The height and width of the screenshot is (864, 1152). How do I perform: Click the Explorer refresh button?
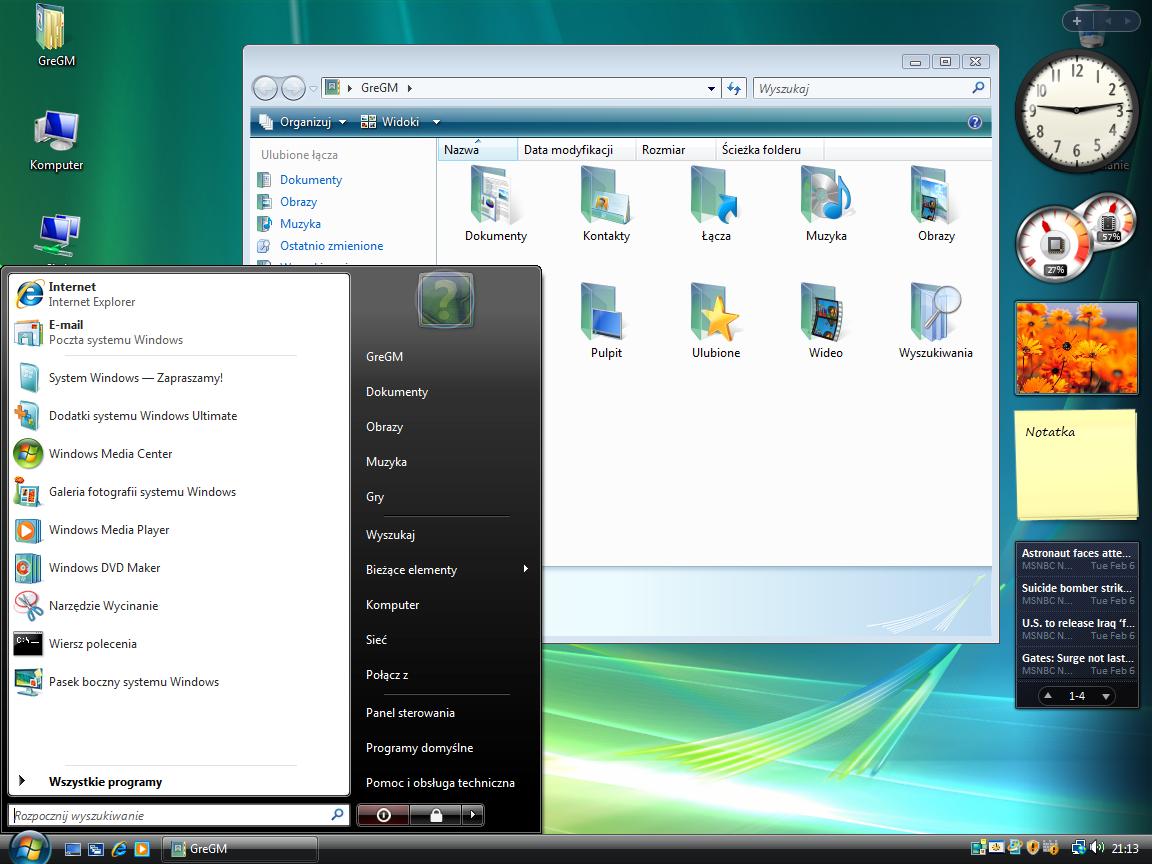734,88
